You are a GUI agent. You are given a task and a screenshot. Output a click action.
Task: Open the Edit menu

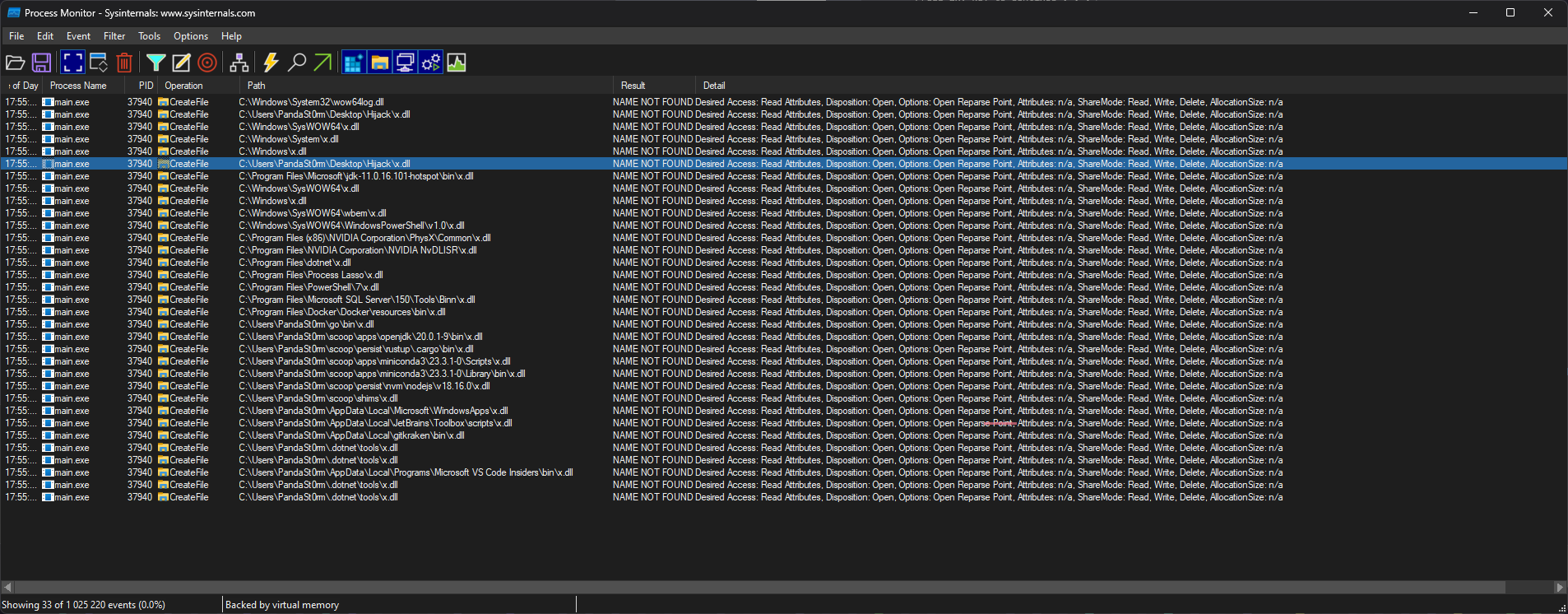(45, 36)
